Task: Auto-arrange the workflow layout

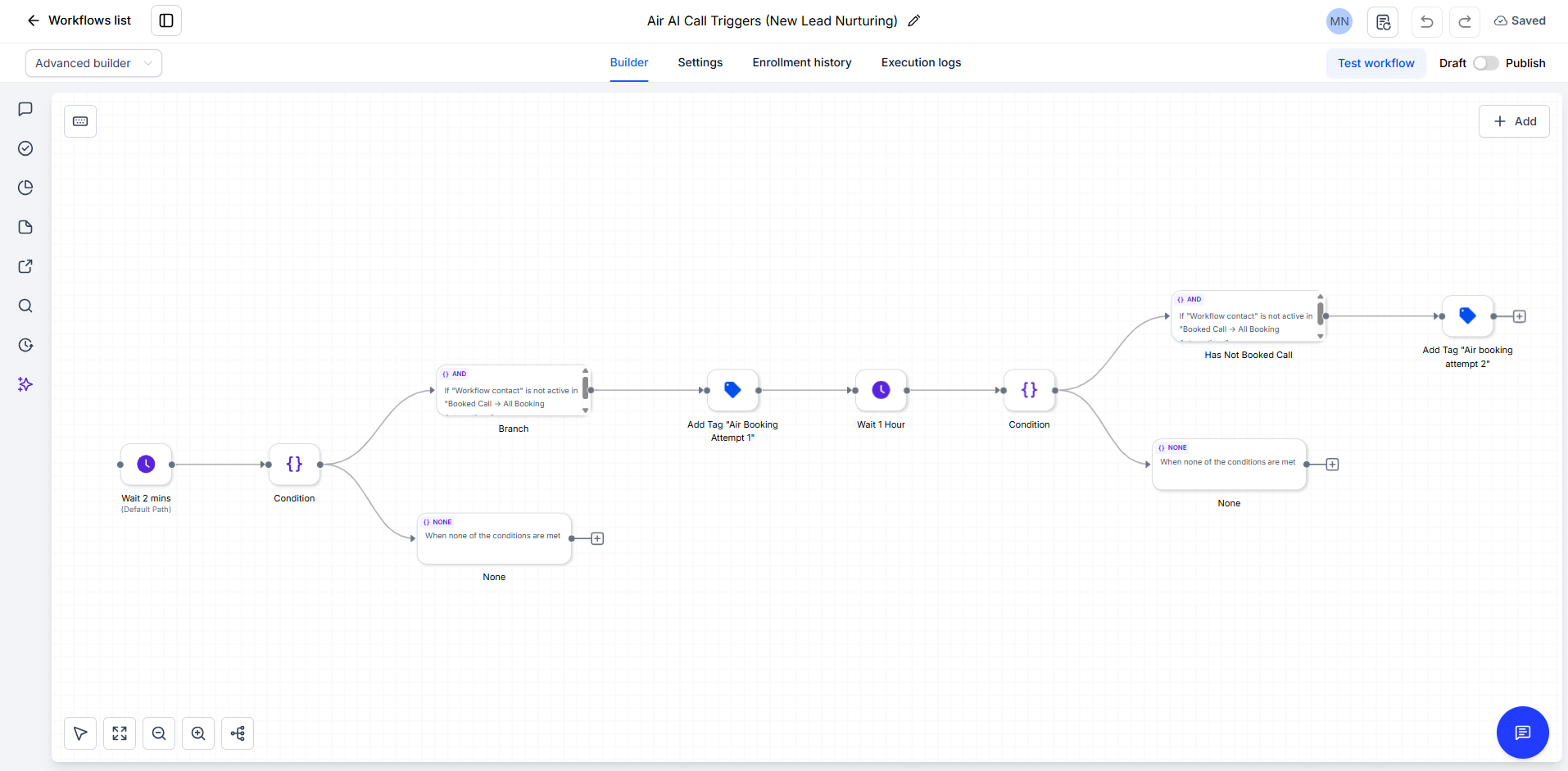Action: pyautogui.click(x=238, y=733)
